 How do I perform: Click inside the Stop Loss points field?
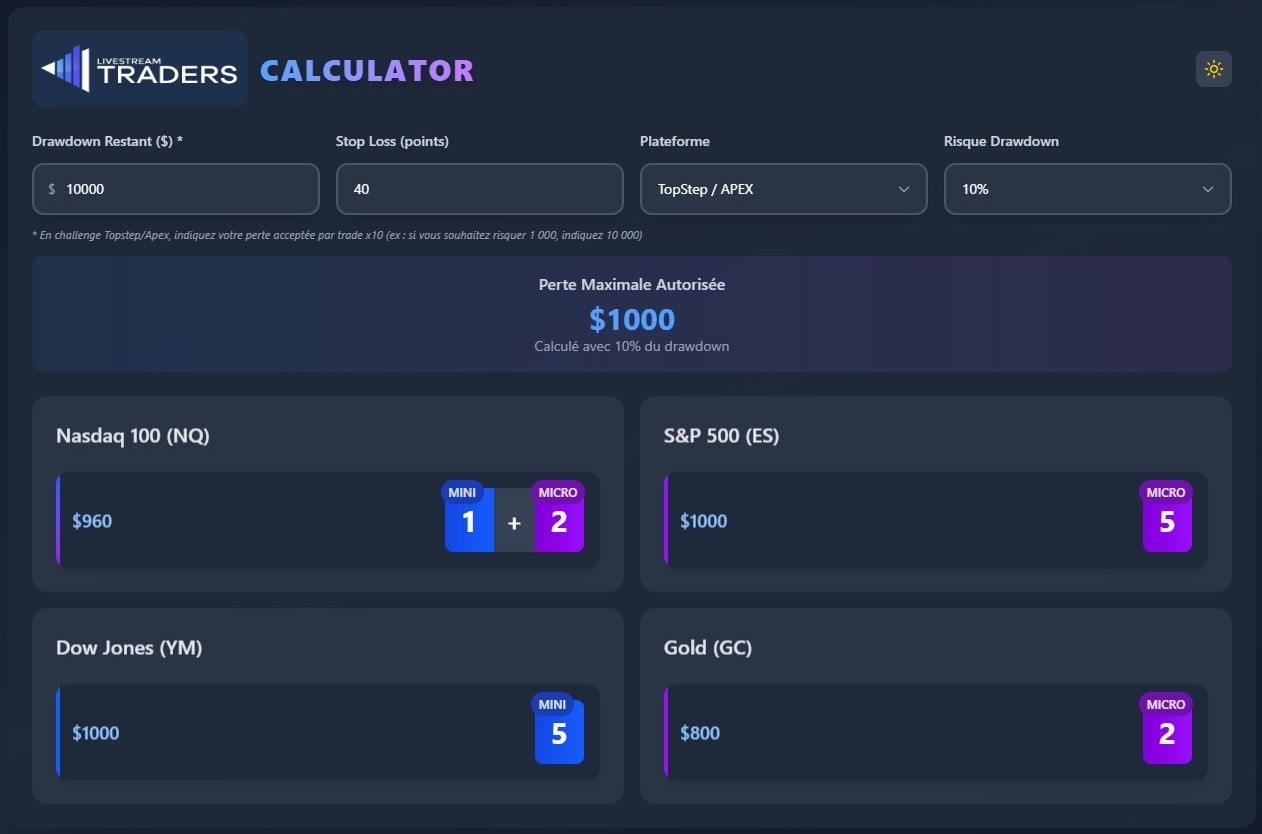pos(479,188)
